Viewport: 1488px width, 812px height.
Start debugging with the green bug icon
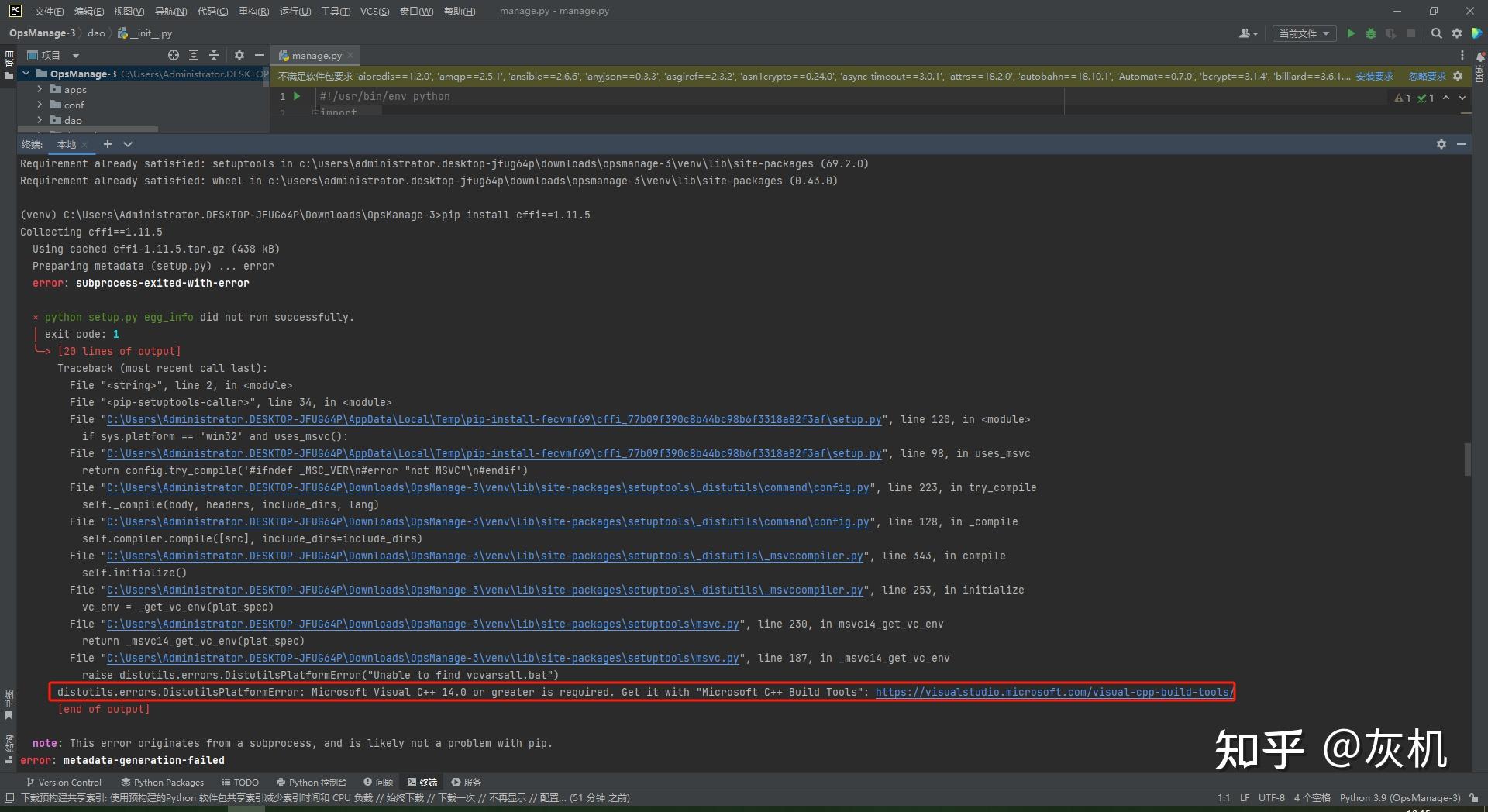(x=1371, y=33)
